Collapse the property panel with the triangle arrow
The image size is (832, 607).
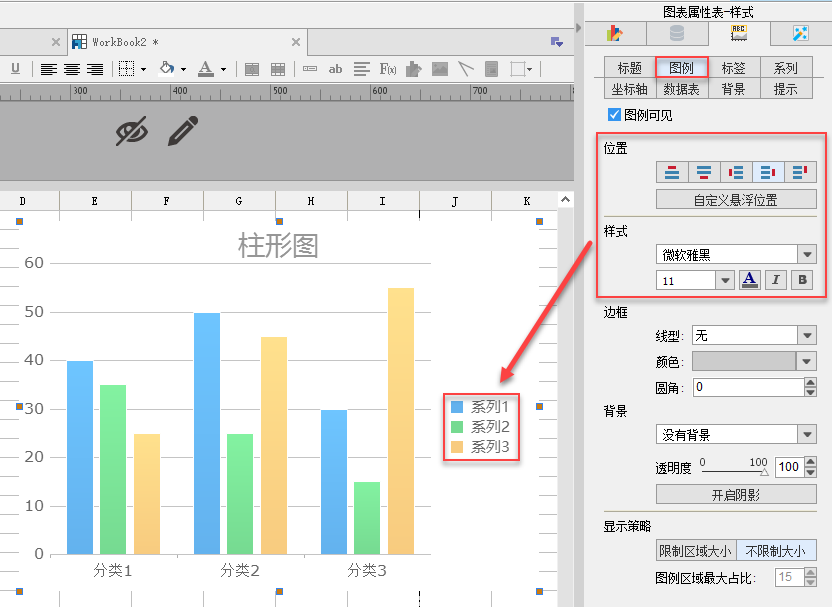[x=578, y=28]
